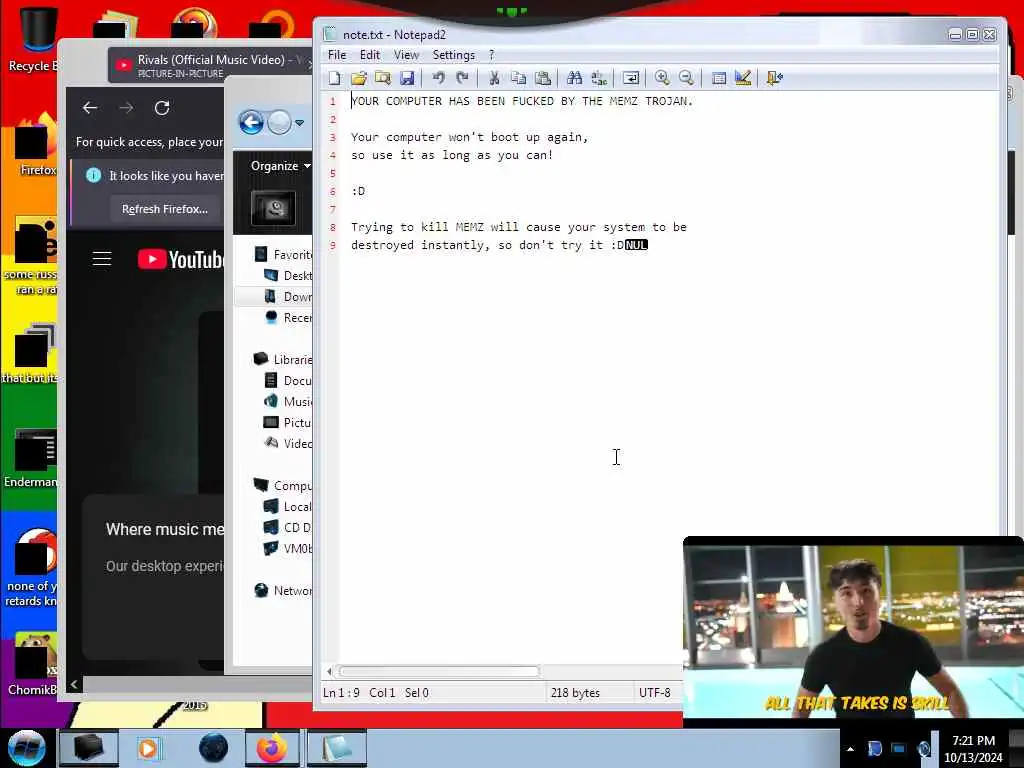The width and height of the screenshot is (1024, 768).
Task: Select Downloads in Explorer favorites
Action: point(287,296)
